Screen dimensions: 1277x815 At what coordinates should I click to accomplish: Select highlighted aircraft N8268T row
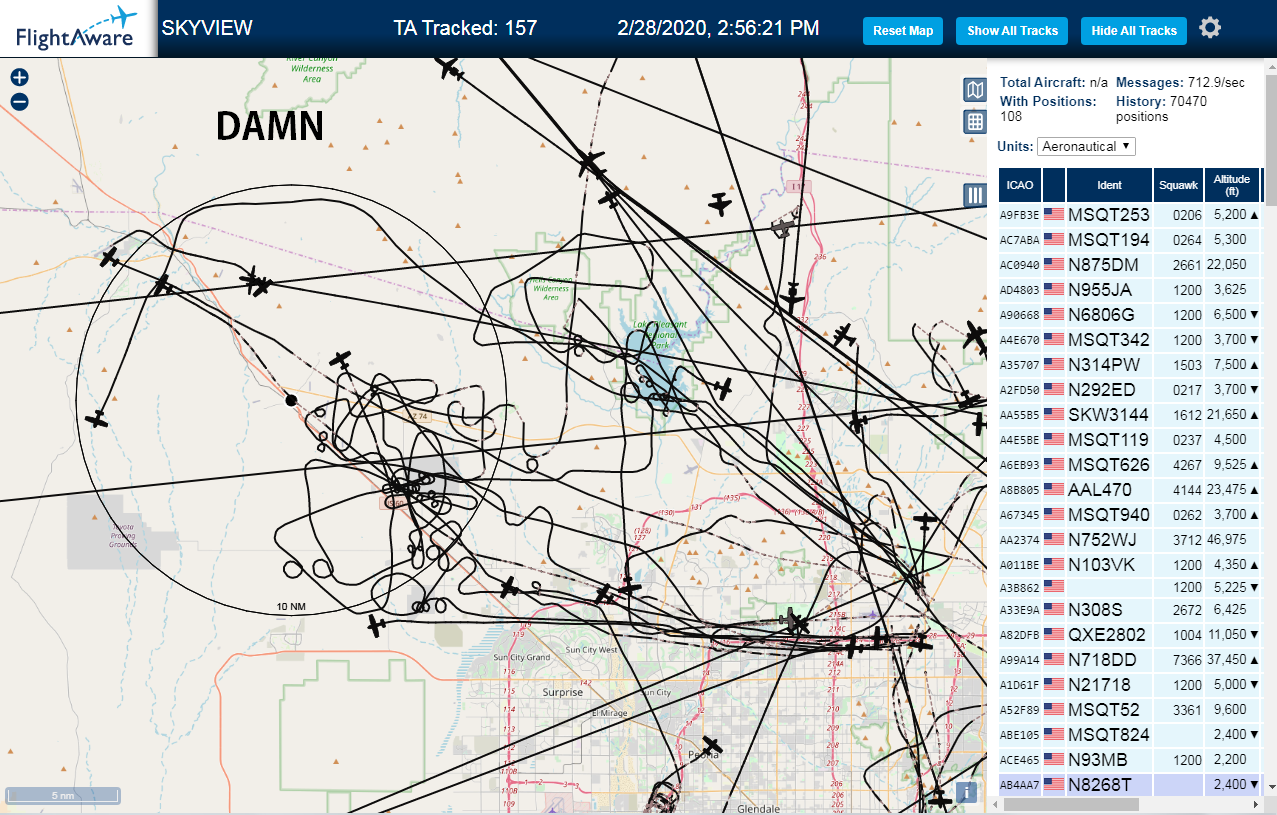tap(1130, 784)
